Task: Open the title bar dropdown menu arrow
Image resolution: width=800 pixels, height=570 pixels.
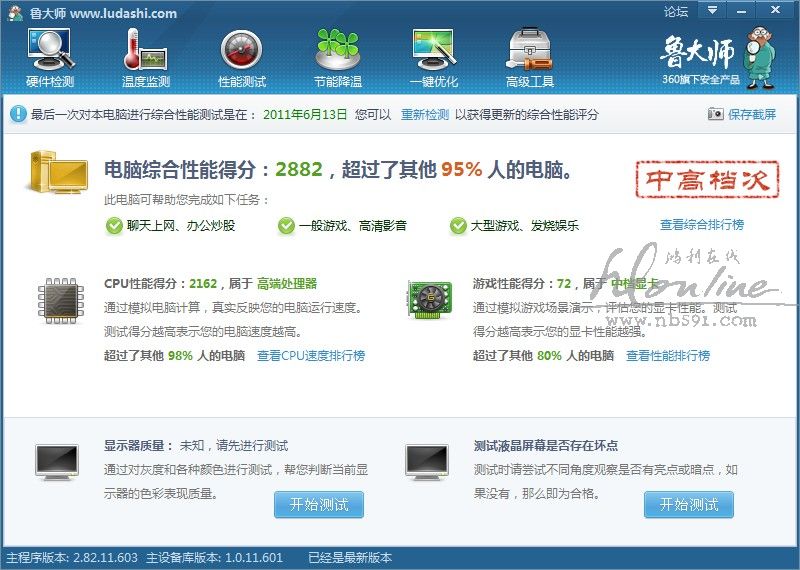Action: click(712, 10)
